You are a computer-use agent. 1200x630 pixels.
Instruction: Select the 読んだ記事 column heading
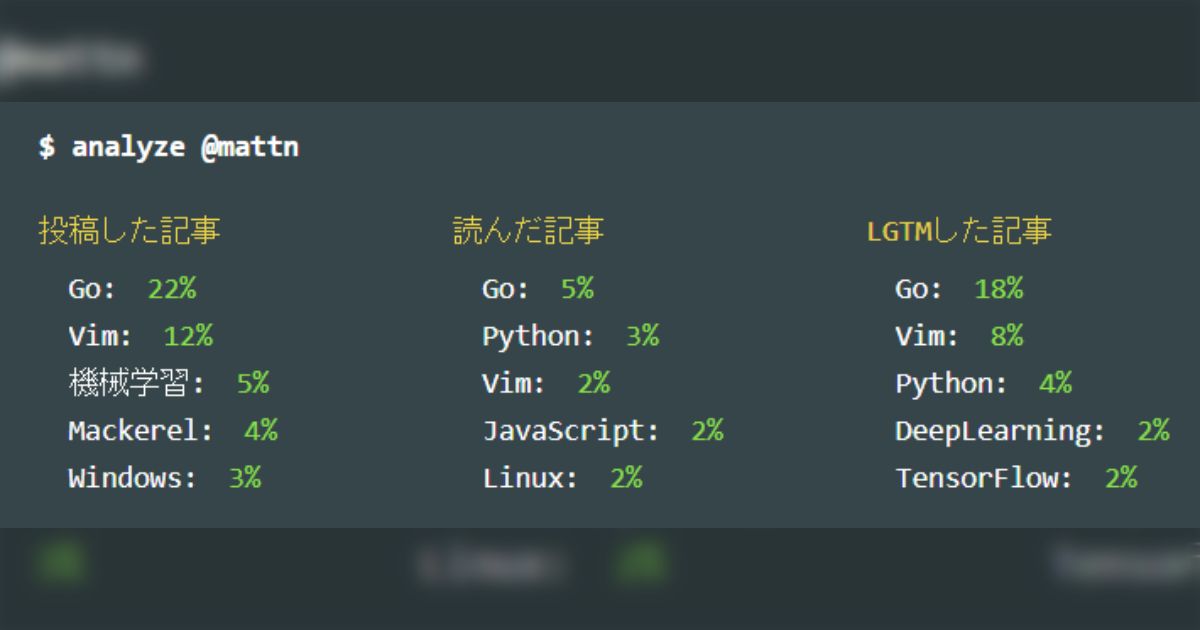pos(528,232)
